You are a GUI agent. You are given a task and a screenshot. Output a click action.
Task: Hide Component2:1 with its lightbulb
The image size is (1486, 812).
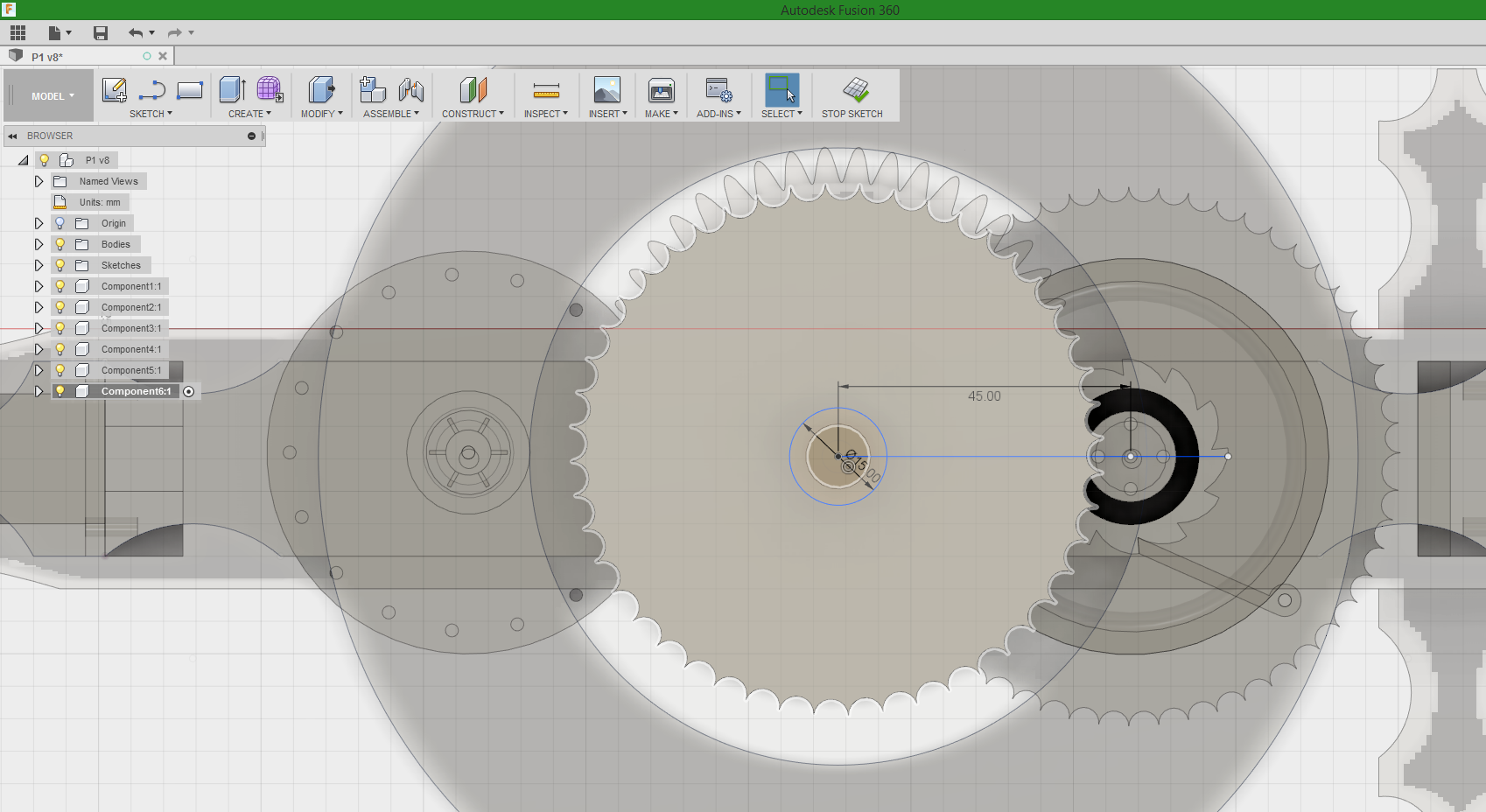coord(60,307)
